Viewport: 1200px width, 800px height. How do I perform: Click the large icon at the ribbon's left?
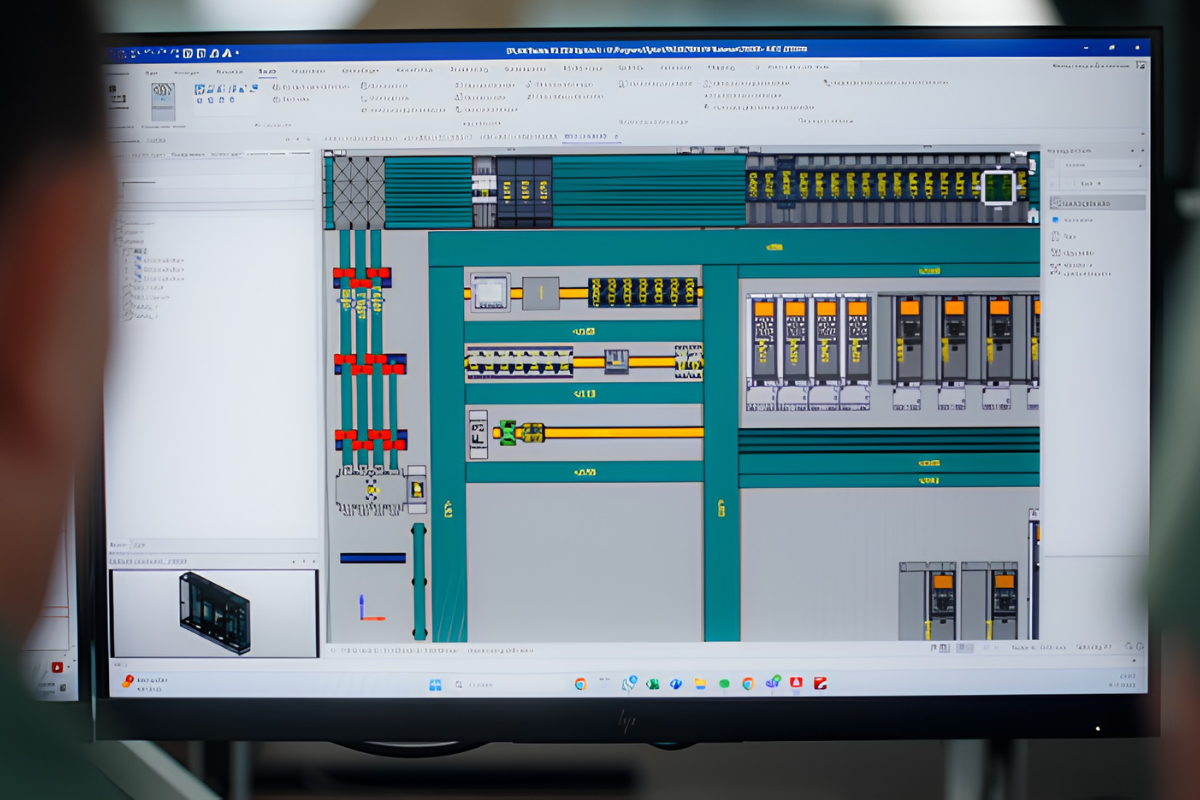point(162,103)
